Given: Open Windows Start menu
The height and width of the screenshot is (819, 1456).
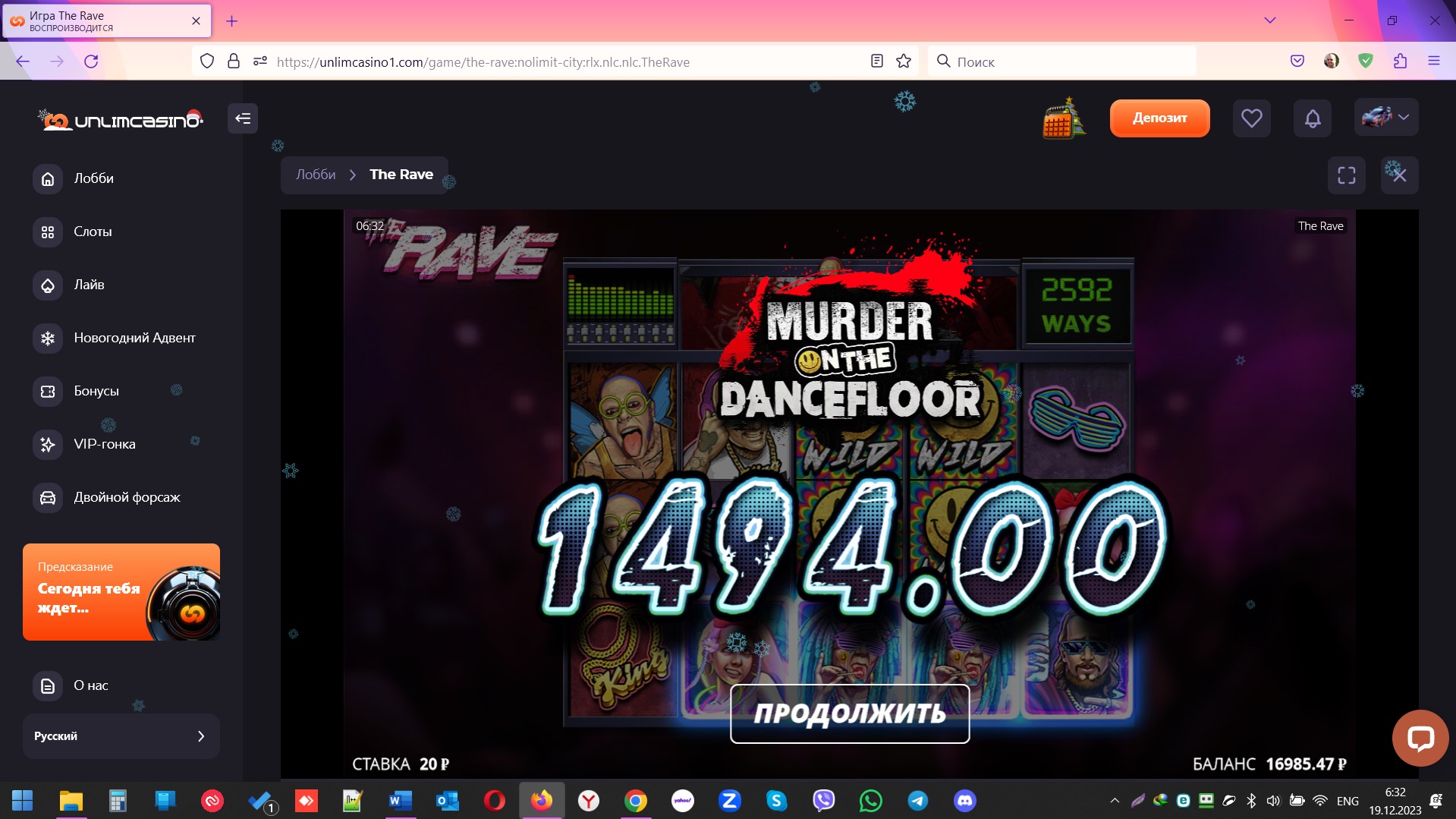Looking at the screenshot, I should pos(23,801).
